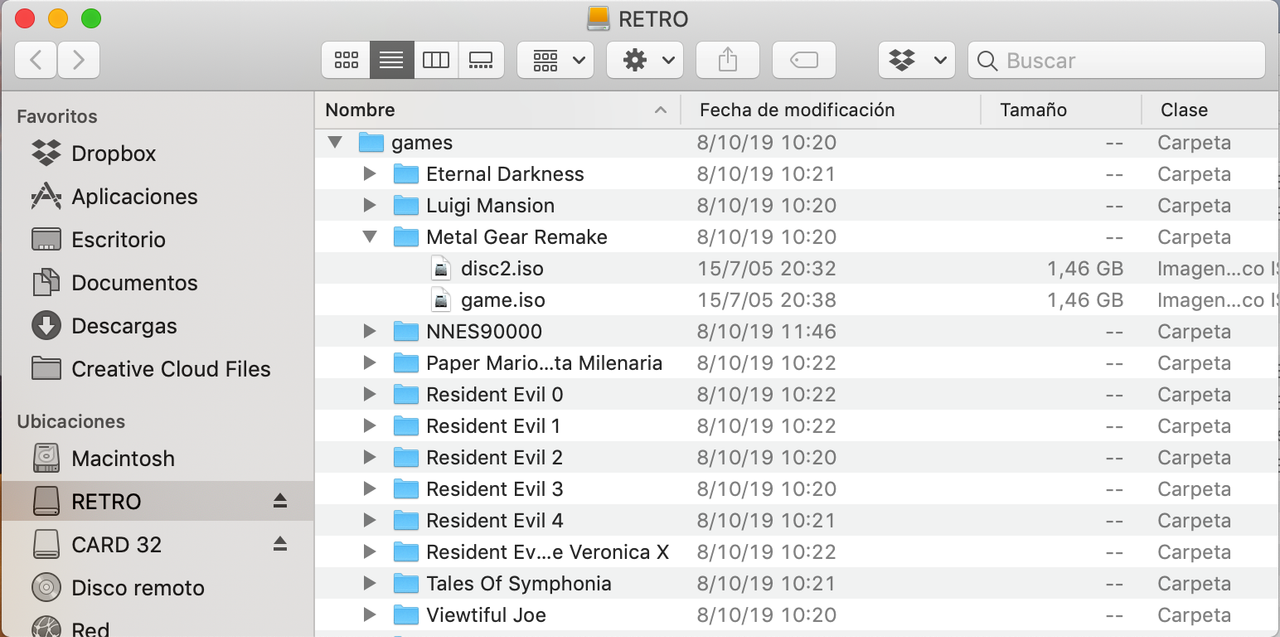Screen dimensions: 1280x637
Task: Expand the Resident Evil 3 folder
Action: (x=370, y=489)
